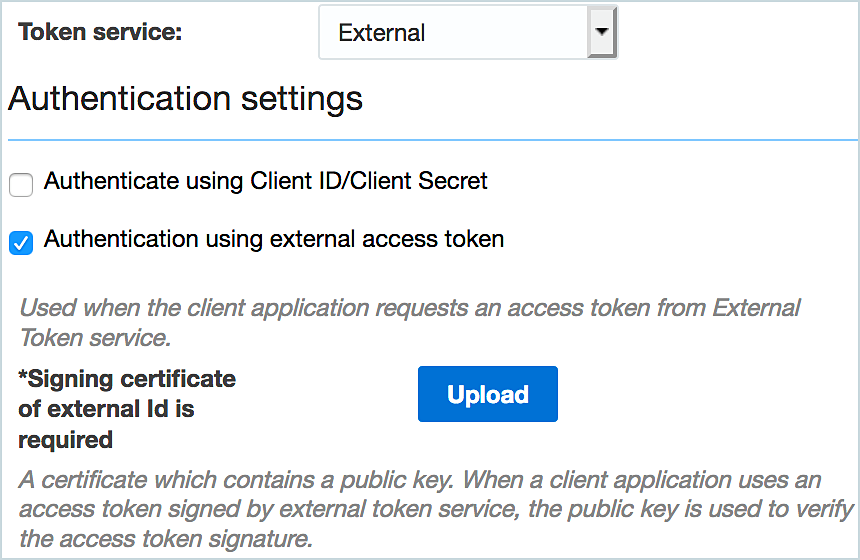Click the dropdown arrow next to External
Image resolution: width=860 pixels, height=560 pixels.
pos(601,32)
